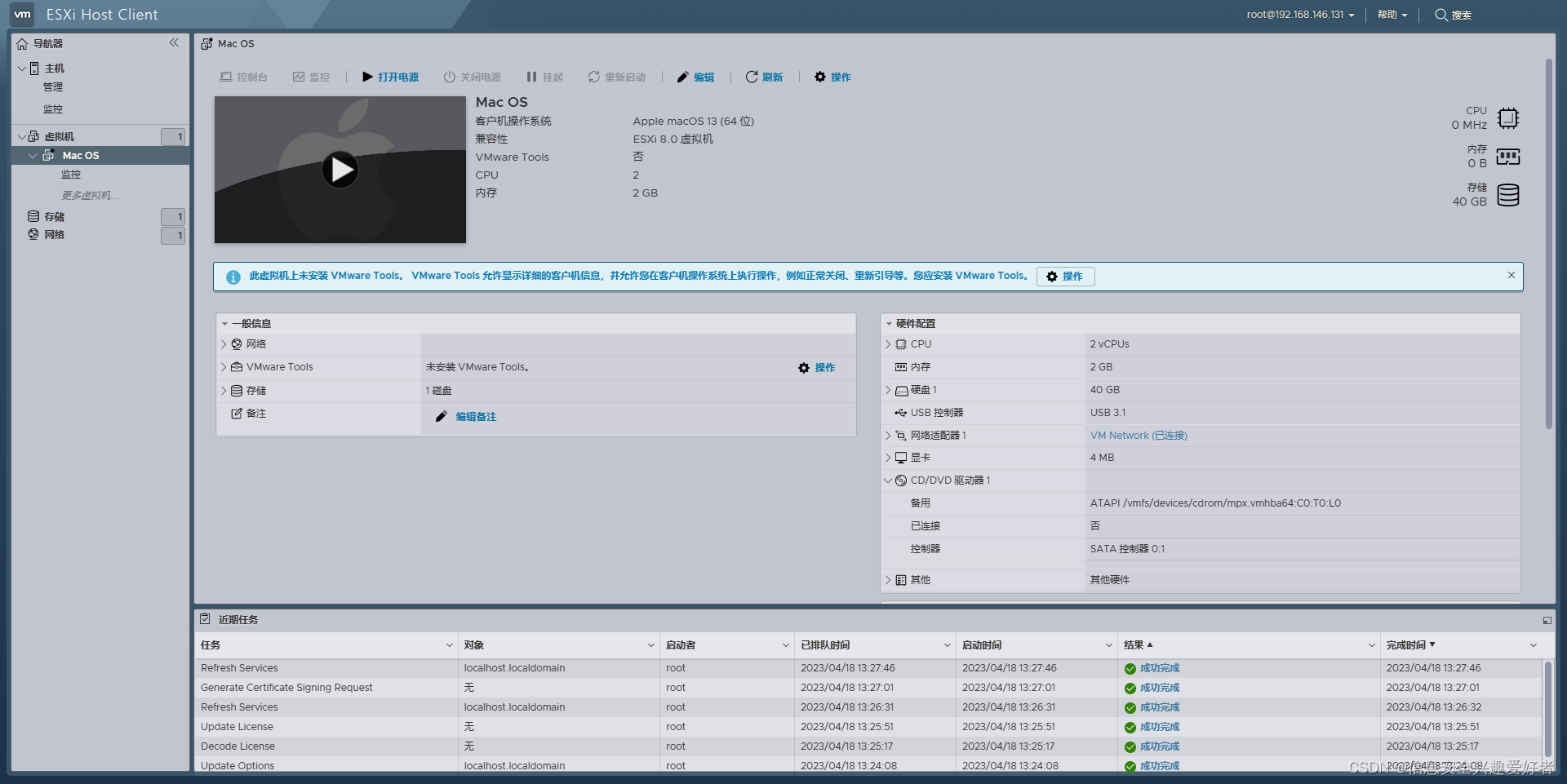Open the VM Network link
Viewport: 1567px width, 784px height.
pos(1139,436)
